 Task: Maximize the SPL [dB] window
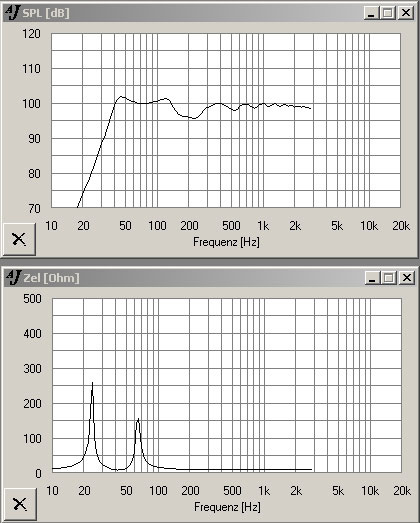pos(388,13)
